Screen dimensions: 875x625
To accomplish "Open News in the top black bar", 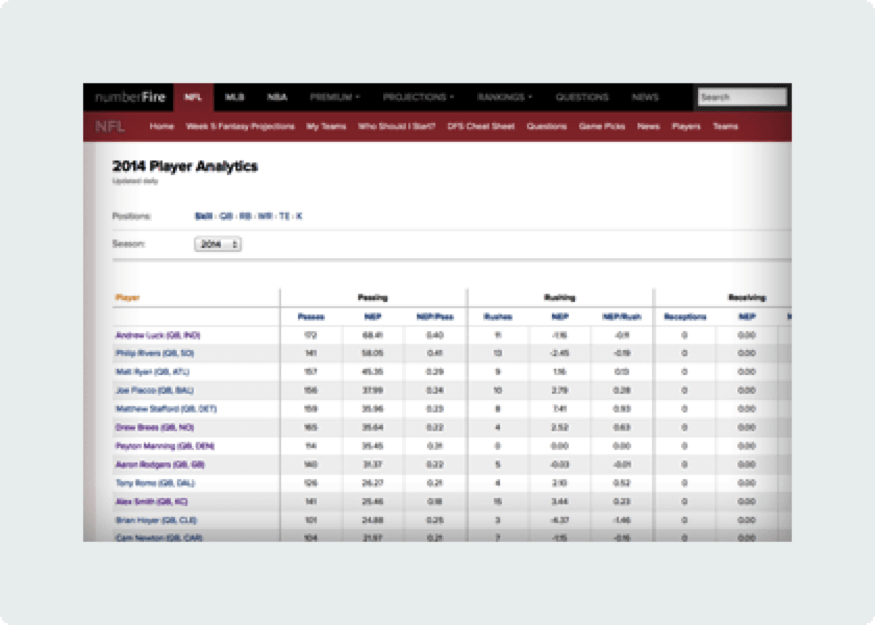I will click(x=645, y=97).
